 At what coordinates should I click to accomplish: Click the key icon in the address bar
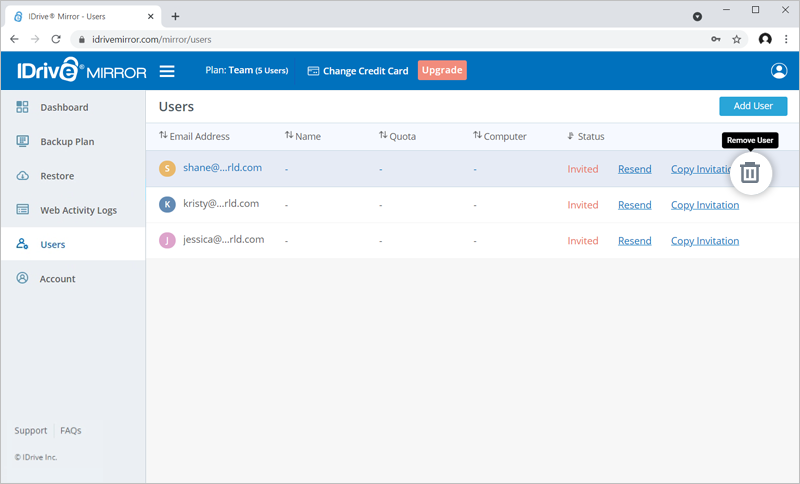716,39
